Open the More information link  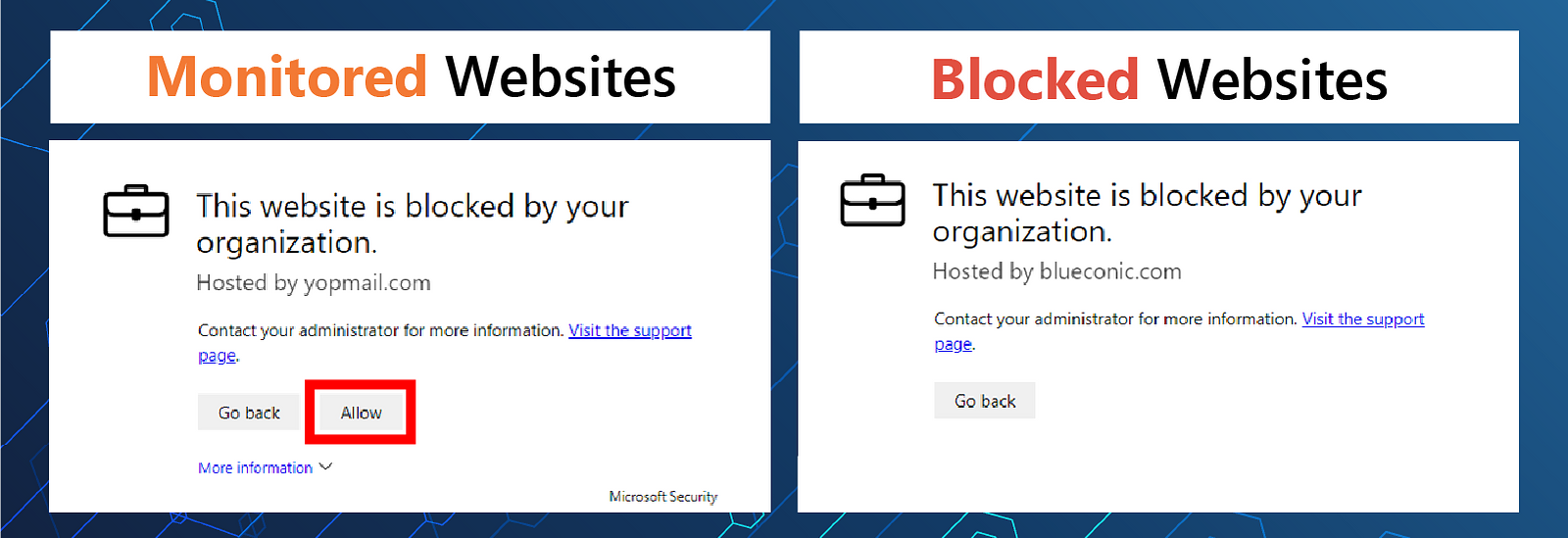255,468
